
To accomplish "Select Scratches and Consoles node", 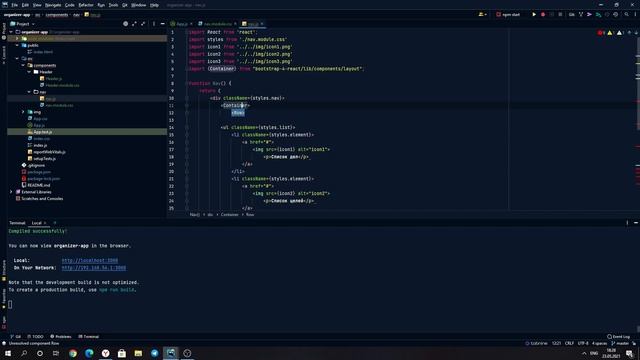I will point(42,199).
